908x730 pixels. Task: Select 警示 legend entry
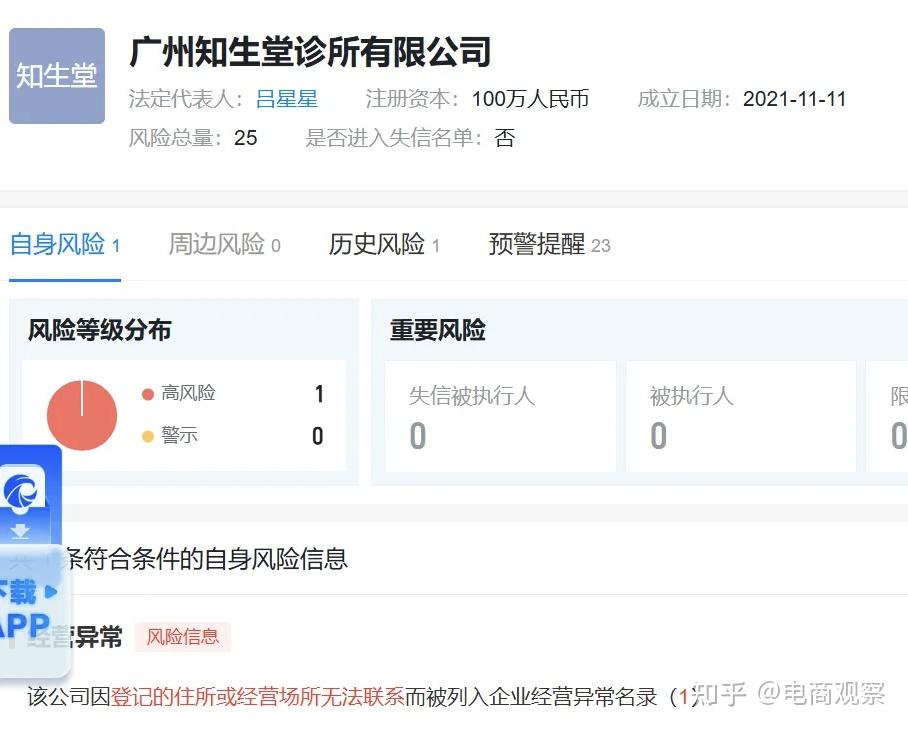[170, 435]
